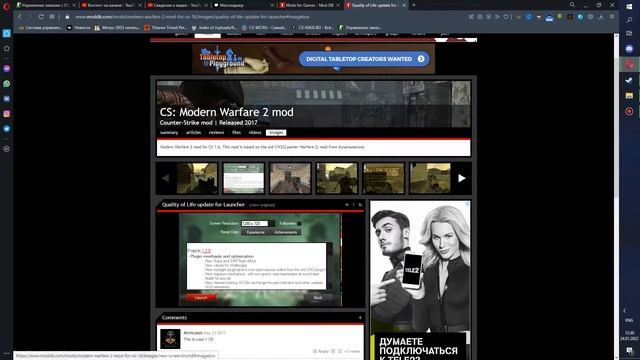Viewport: 640px width, 360px height.
Task: Open the Windows Start button
Action: (629, 7)
